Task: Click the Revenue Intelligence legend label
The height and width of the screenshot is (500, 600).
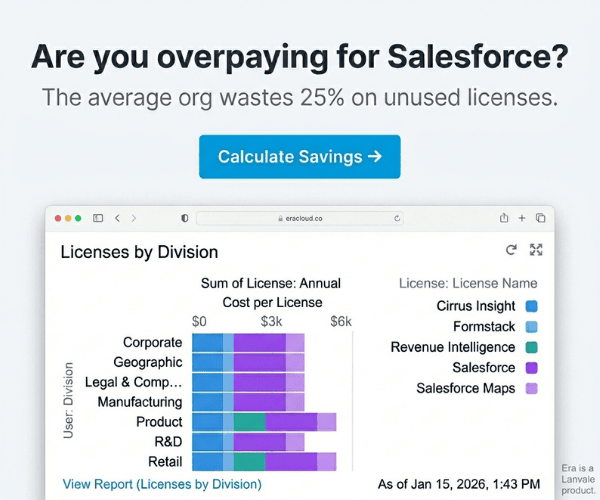Action: [453, 347]
